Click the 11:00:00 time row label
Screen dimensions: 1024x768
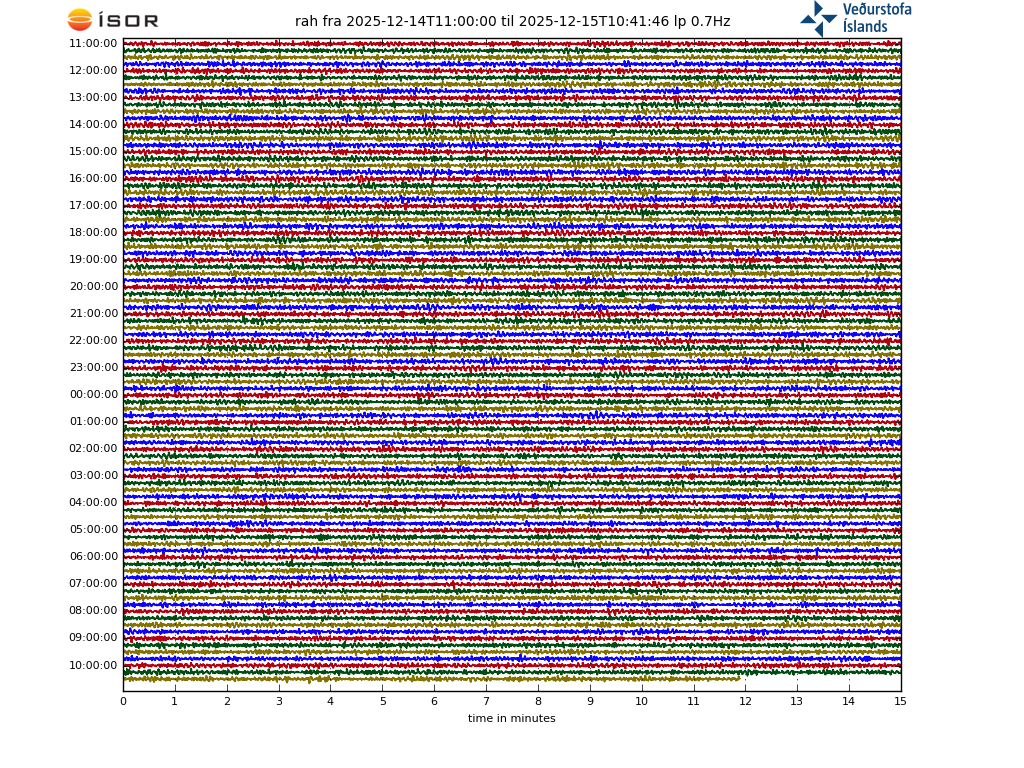click(x=93, y=44)
